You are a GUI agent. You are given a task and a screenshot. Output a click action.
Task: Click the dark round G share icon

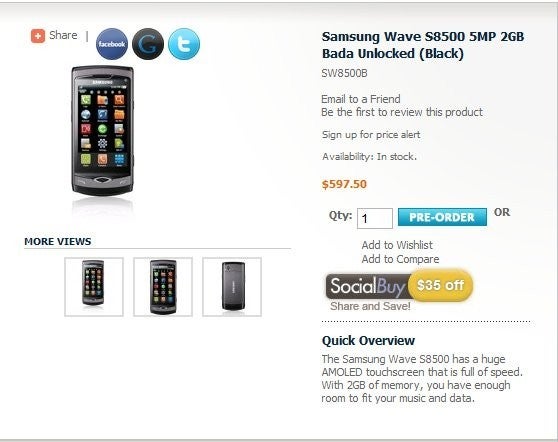(x=148, y=44)
